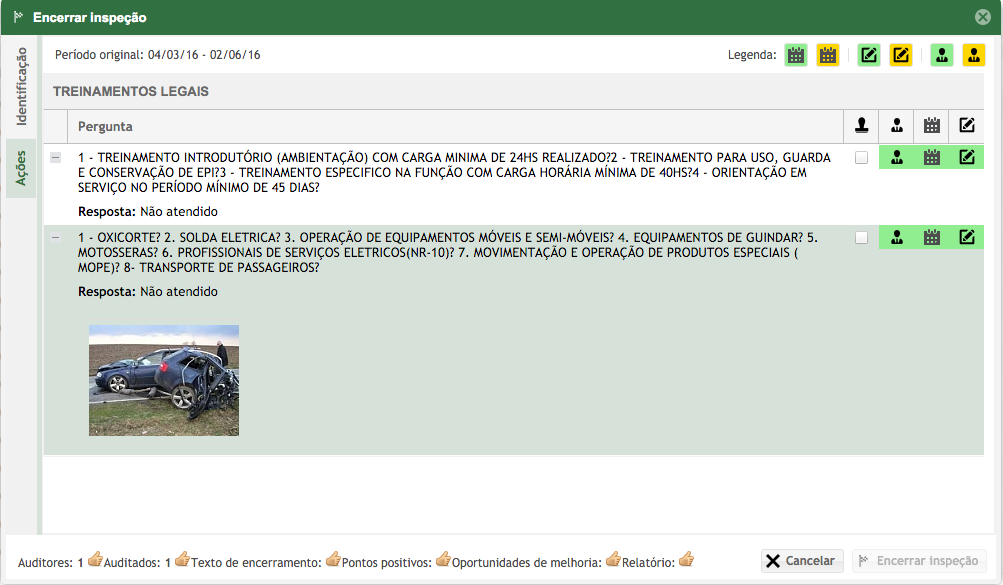Click thumbs-up icon after Texto de encerramento

point(333,559)
